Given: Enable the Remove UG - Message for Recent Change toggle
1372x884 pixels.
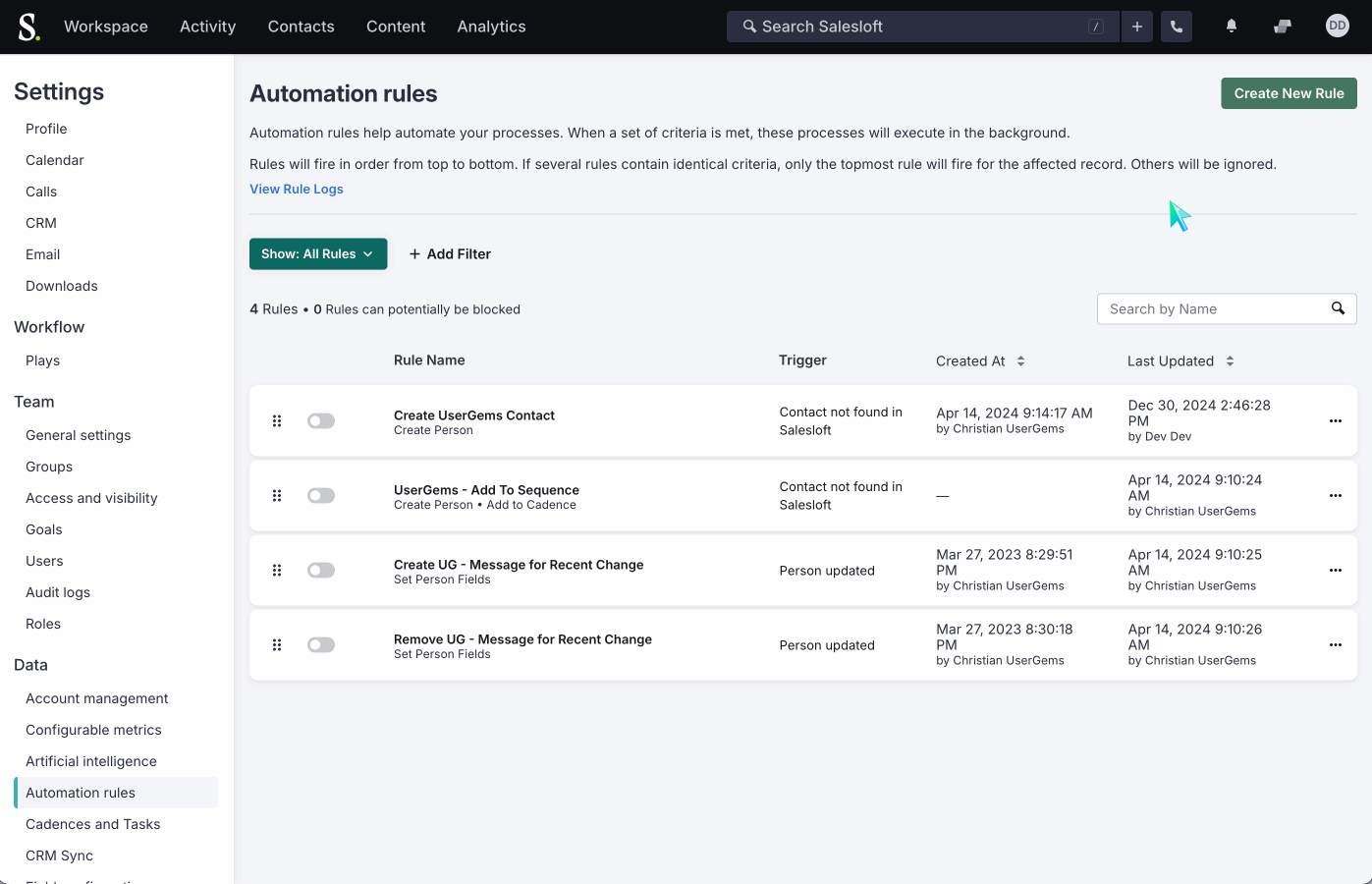Looking at the screenshot, I should coord(321,644).
